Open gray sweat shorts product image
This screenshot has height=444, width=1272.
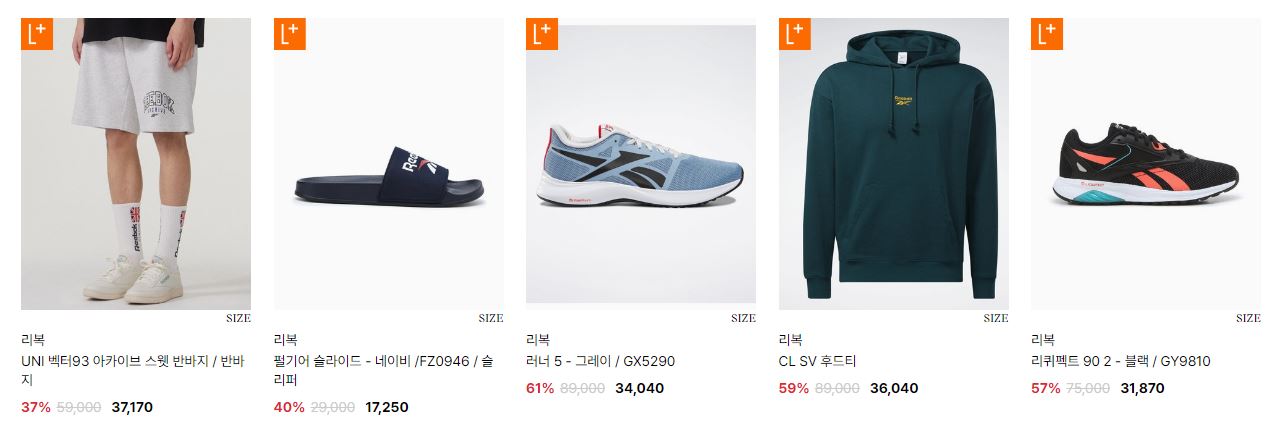click(136, 164)
